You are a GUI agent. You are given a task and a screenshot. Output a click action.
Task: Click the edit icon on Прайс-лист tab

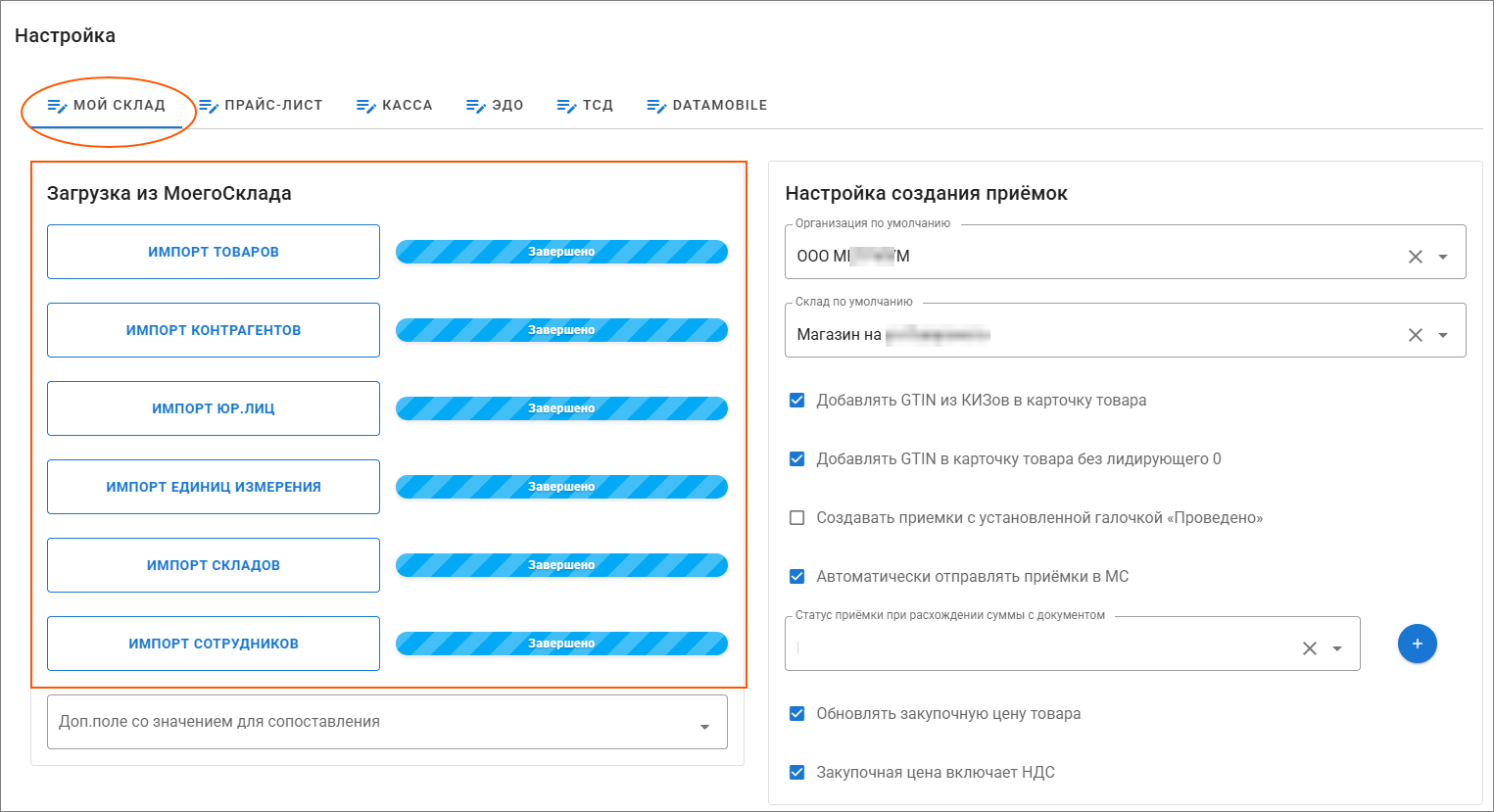[209, 106]
